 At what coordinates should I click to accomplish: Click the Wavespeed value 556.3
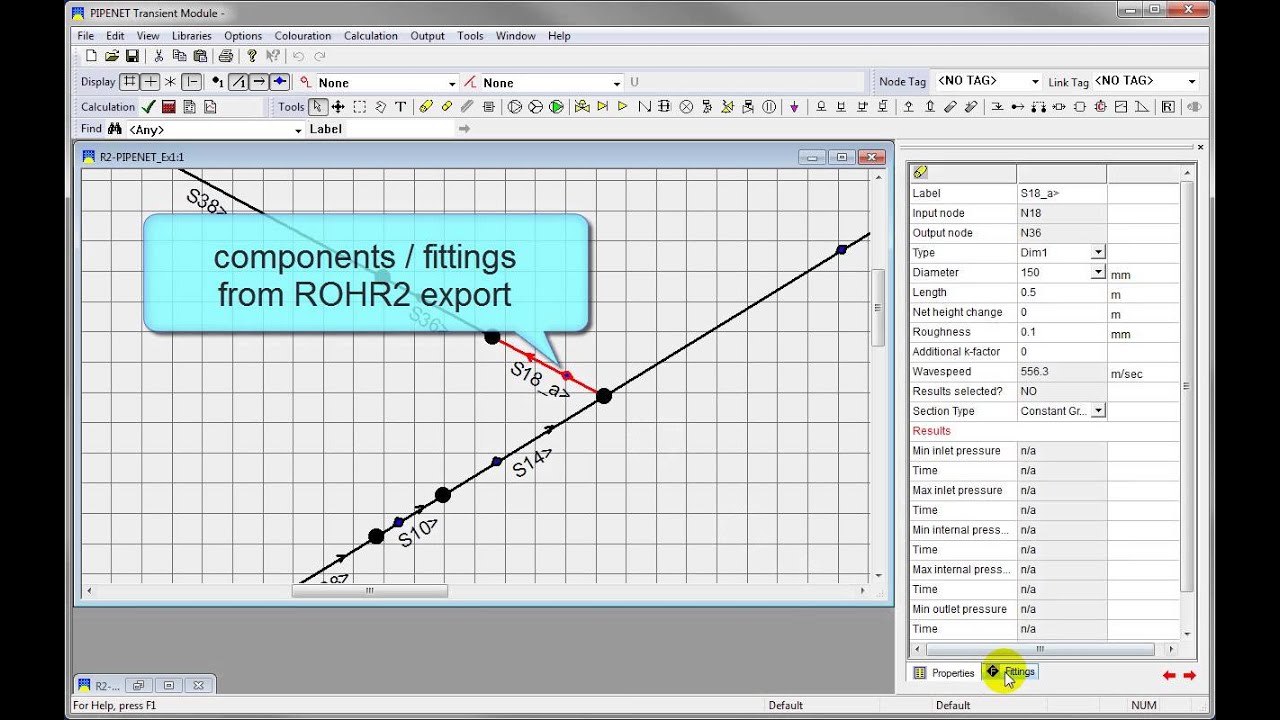(x=1061, y=371)
